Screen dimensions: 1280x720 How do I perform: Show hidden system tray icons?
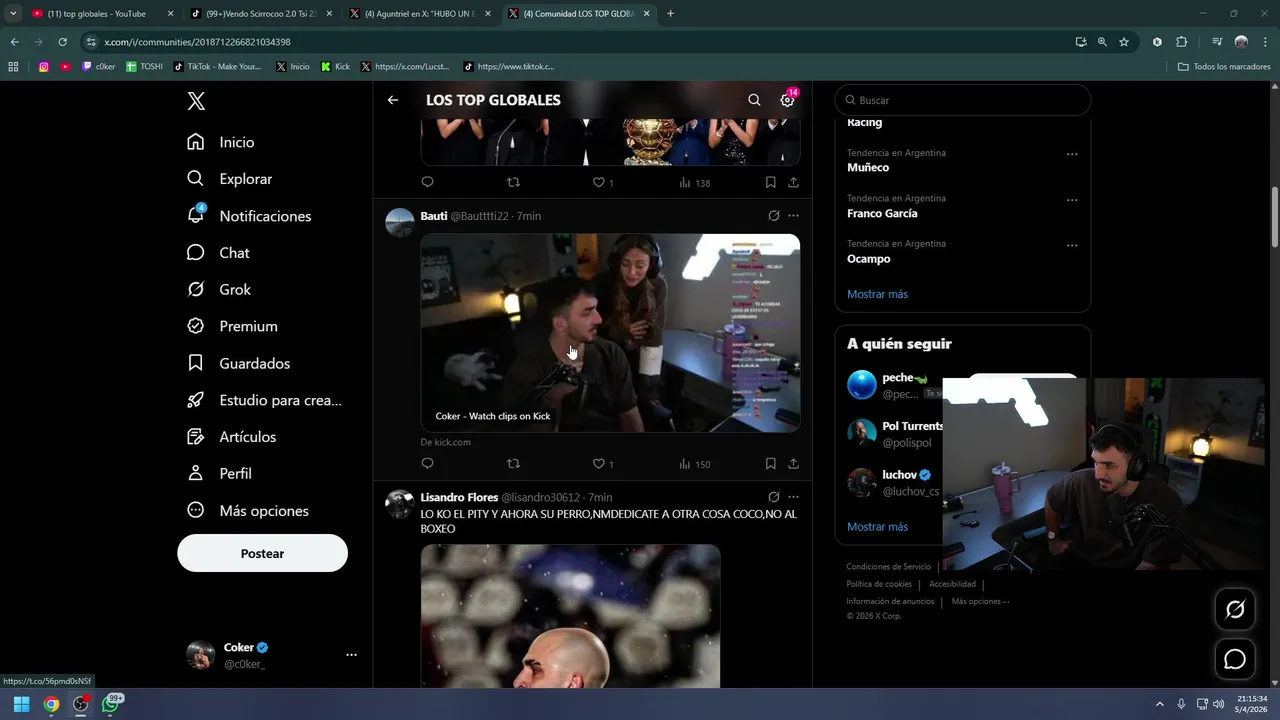point(1160,704)
